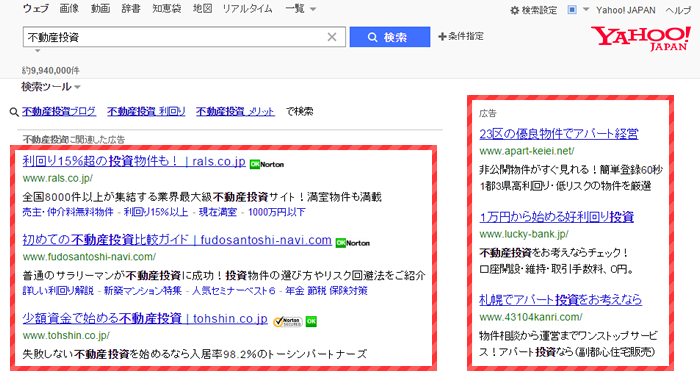Click Norton Secured checkmark badge by tohshin.co.jp
Viewport: 700px width, 371px height.
(288, 321)
